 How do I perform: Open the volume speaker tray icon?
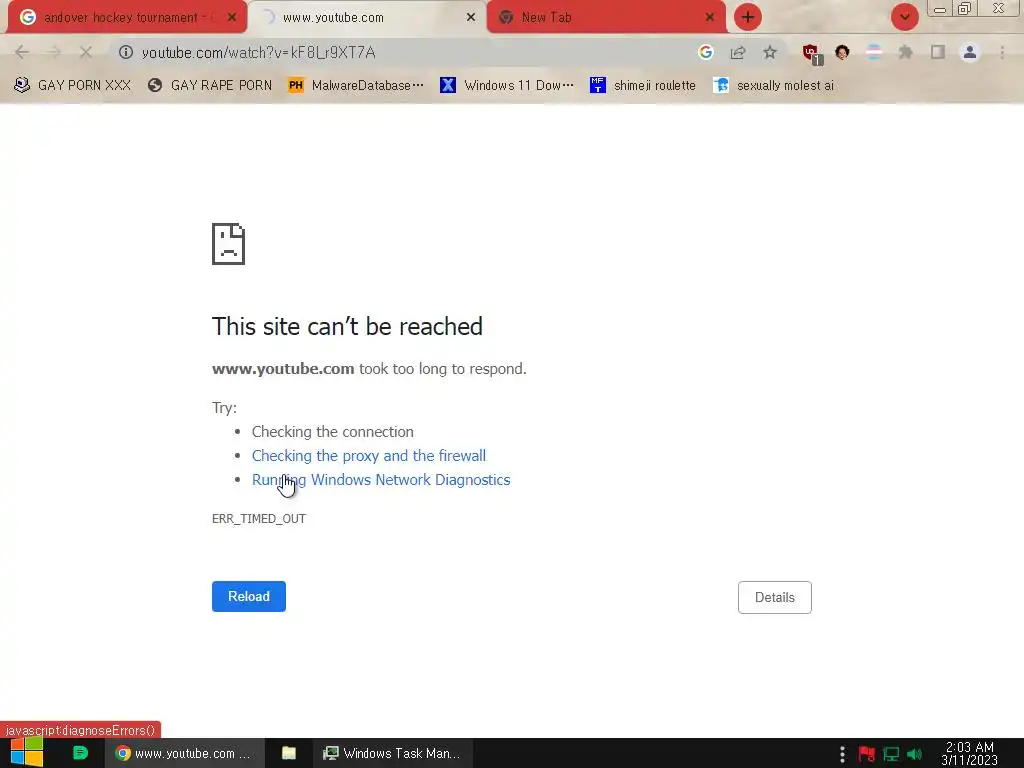[x=914, y=754]
